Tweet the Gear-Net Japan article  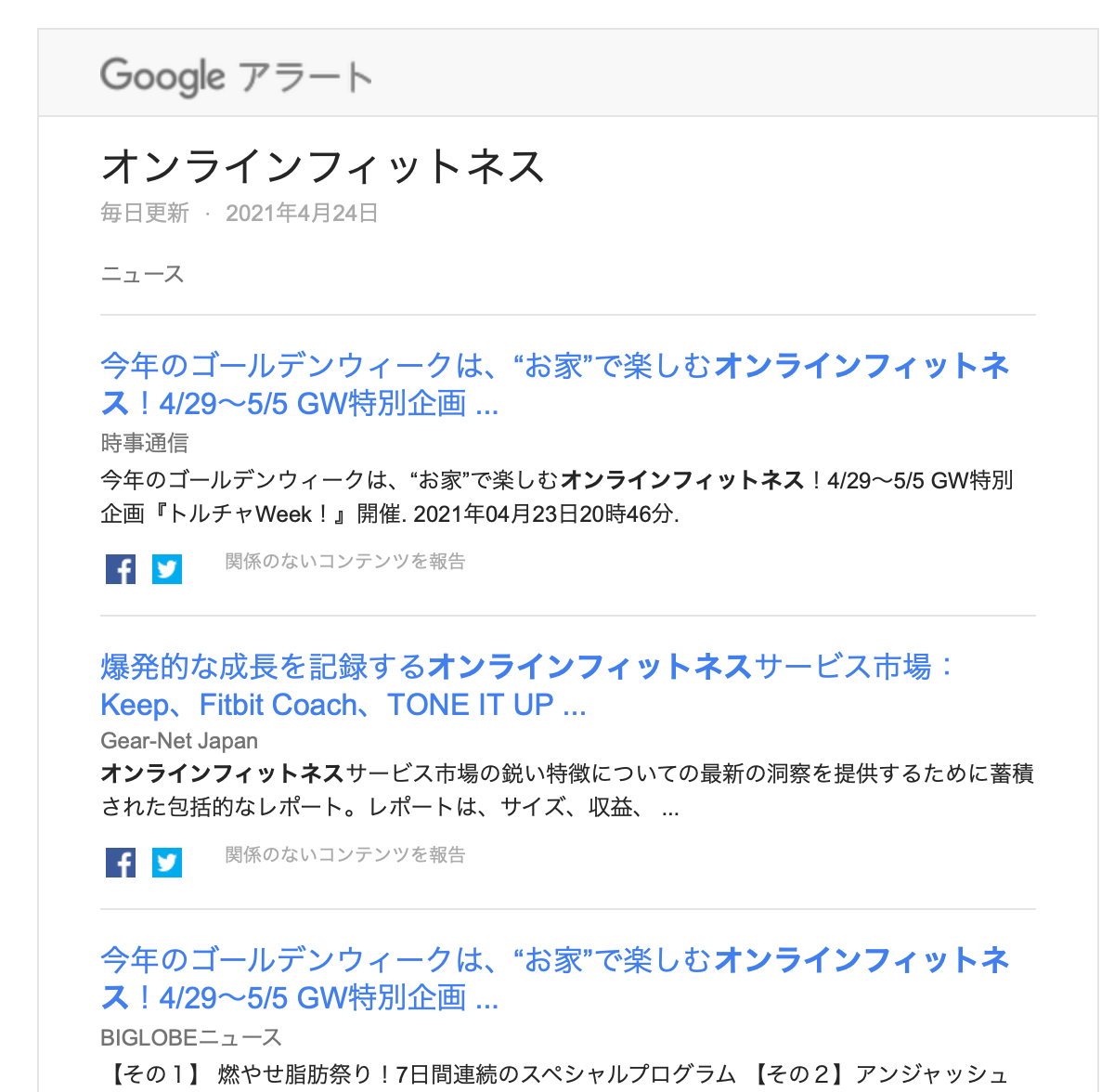point(167,863)
